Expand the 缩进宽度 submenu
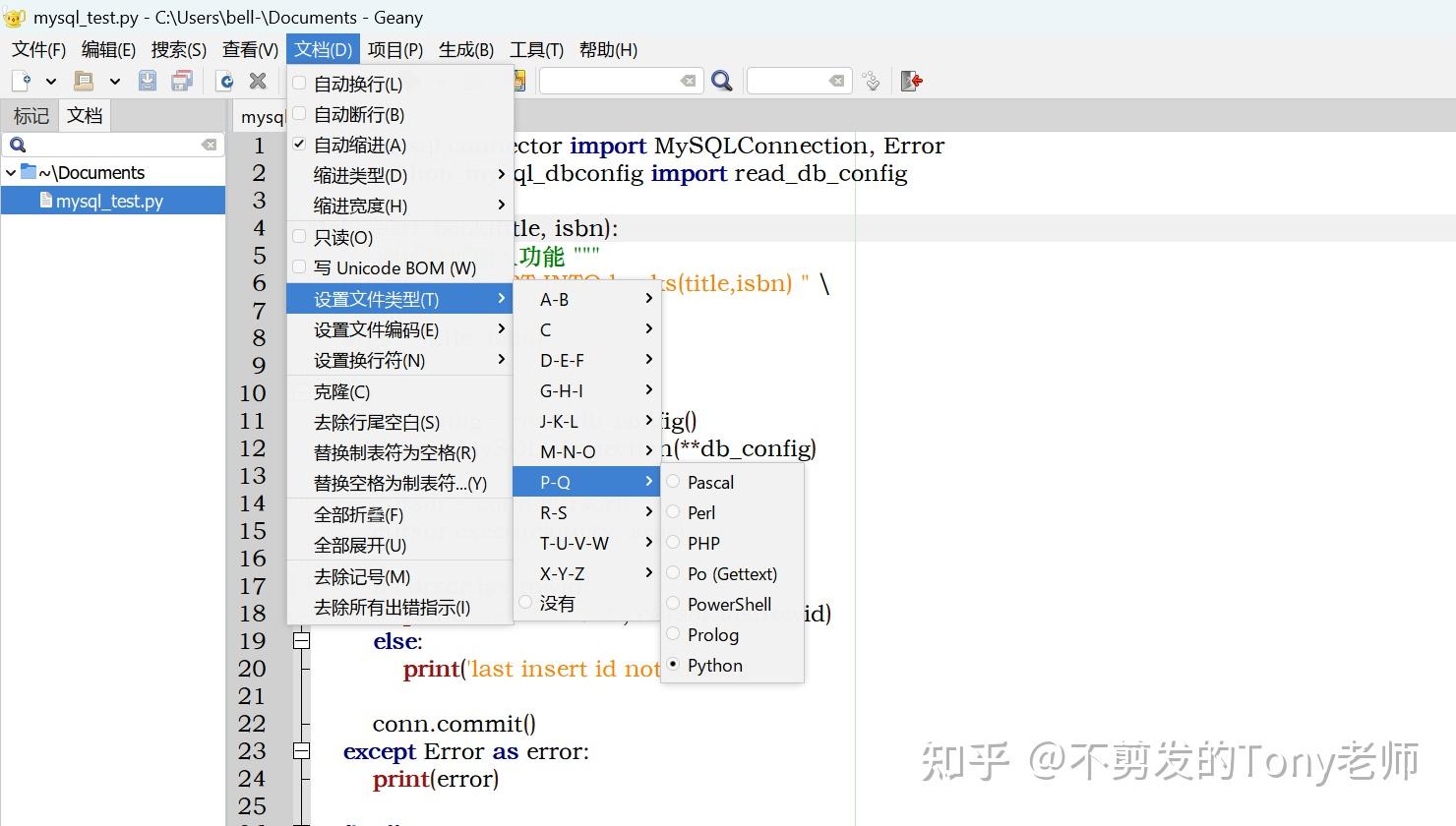Image resolution: width=1456 pixels, height=826 pixels. tap(399, 206)
